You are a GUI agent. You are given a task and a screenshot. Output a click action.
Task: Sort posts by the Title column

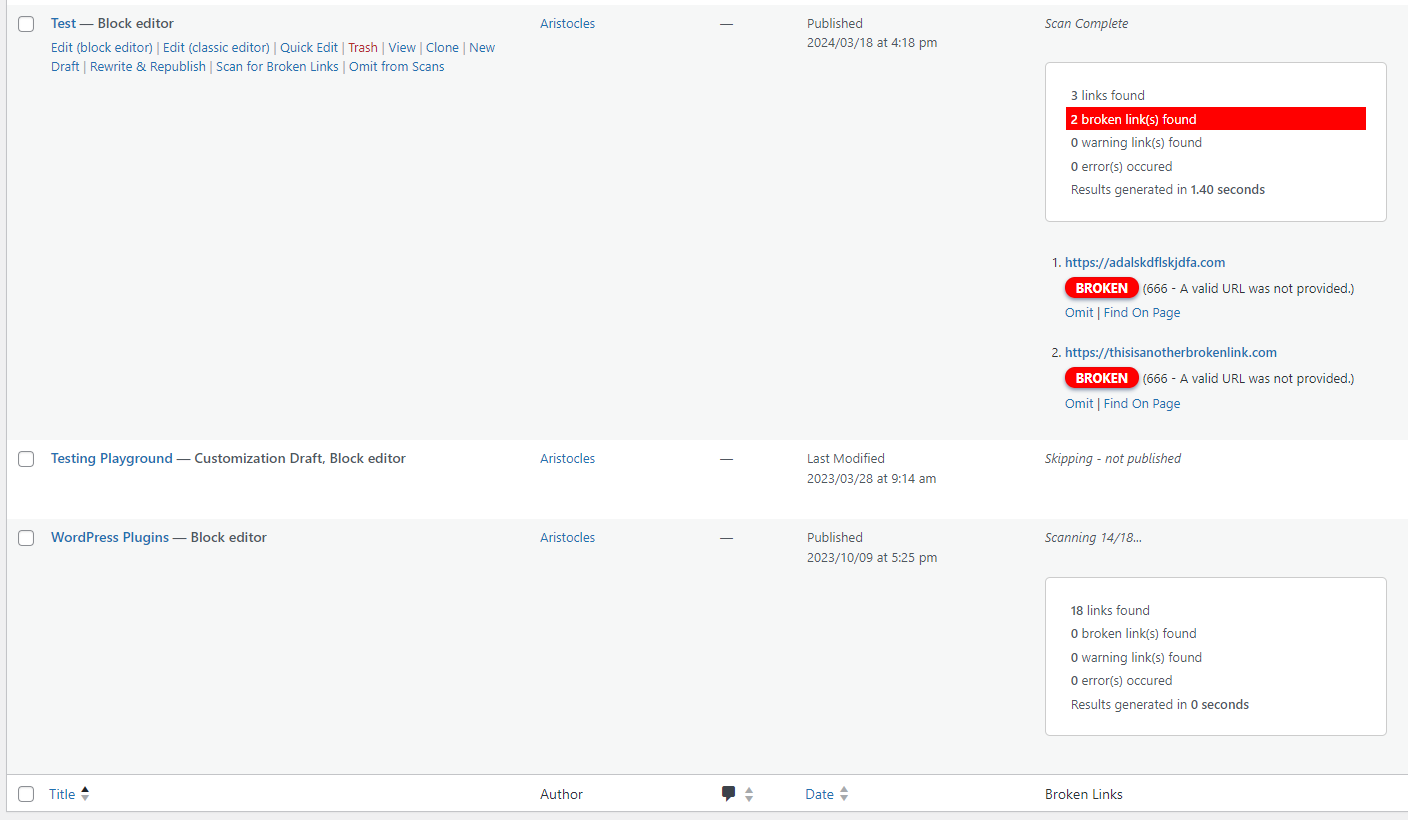[x=61, y=793]
